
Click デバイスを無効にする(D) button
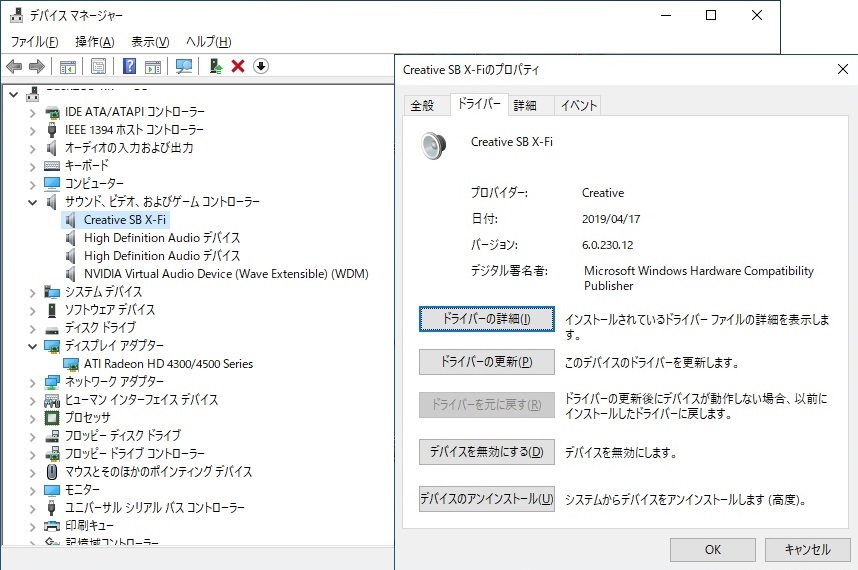pos(486,452)
